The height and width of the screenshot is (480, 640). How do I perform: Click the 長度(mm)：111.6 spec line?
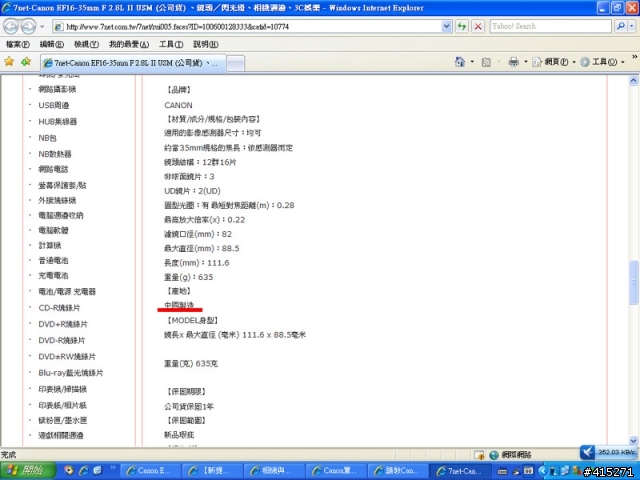click(x=197, y=263)
